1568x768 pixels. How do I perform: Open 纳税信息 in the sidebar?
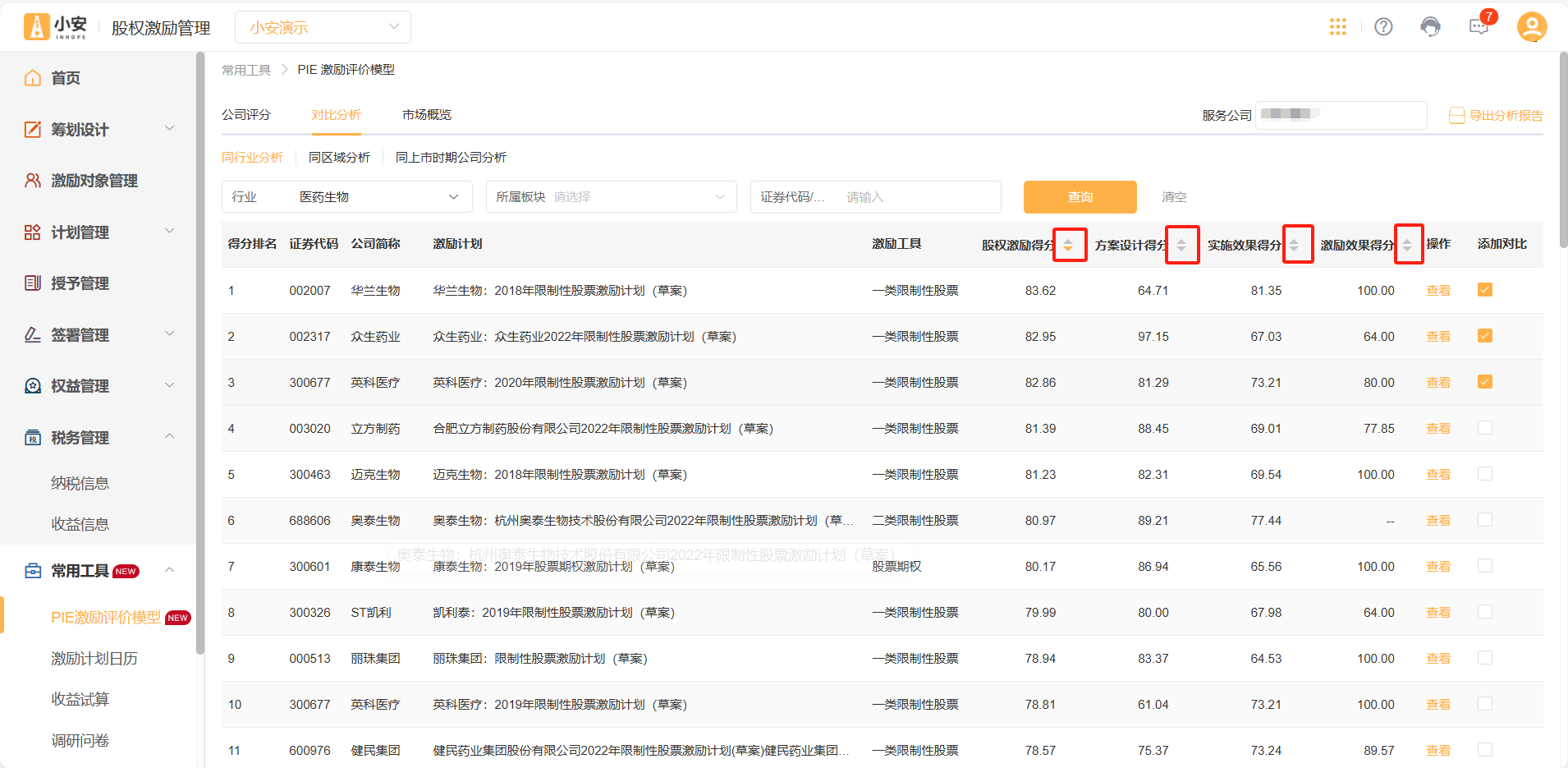tap(80, 483)
